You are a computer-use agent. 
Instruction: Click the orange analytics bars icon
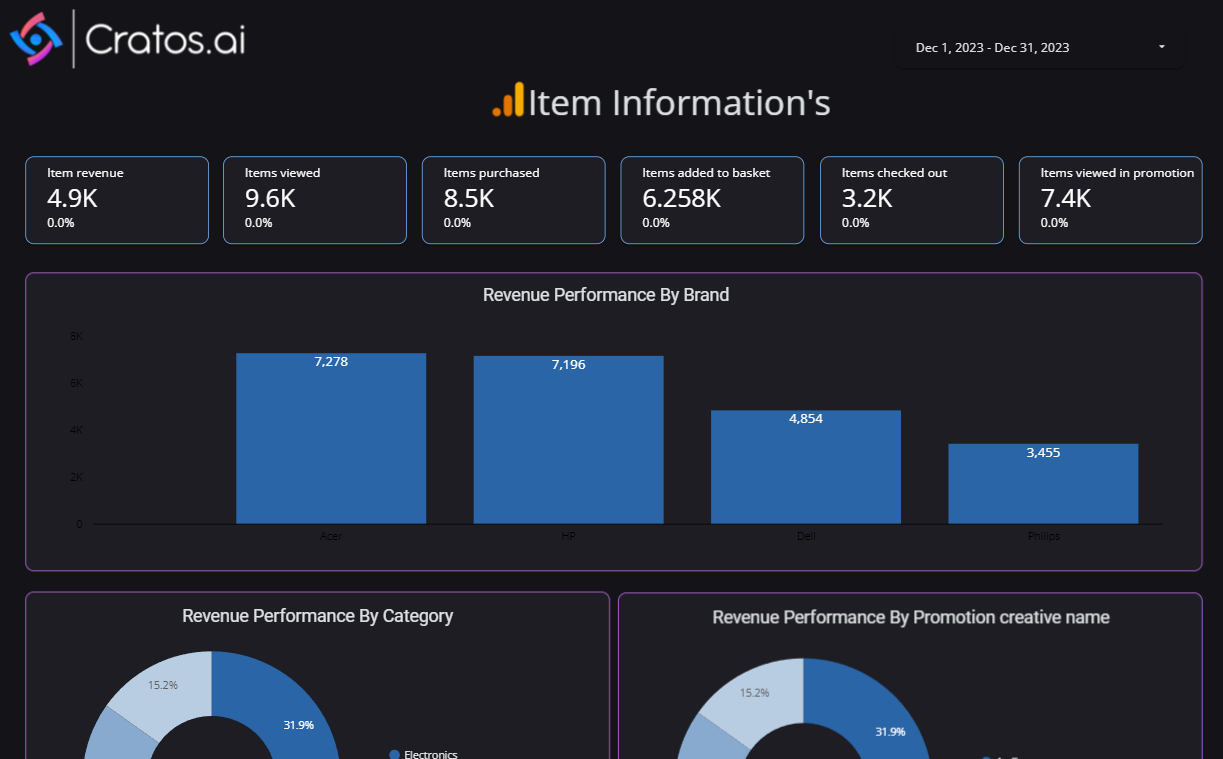click(508, 100)
